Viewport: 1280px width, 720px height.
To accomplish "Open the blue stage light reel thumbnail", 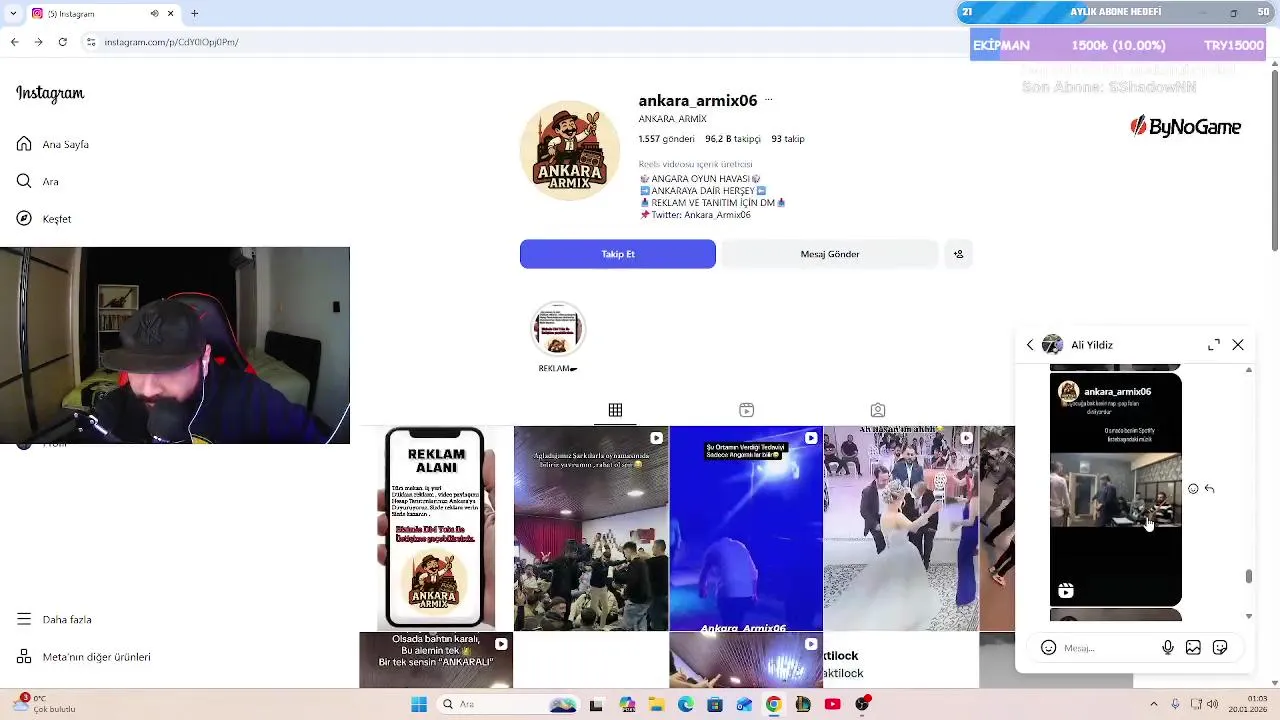I will click(x=746, y=528).
